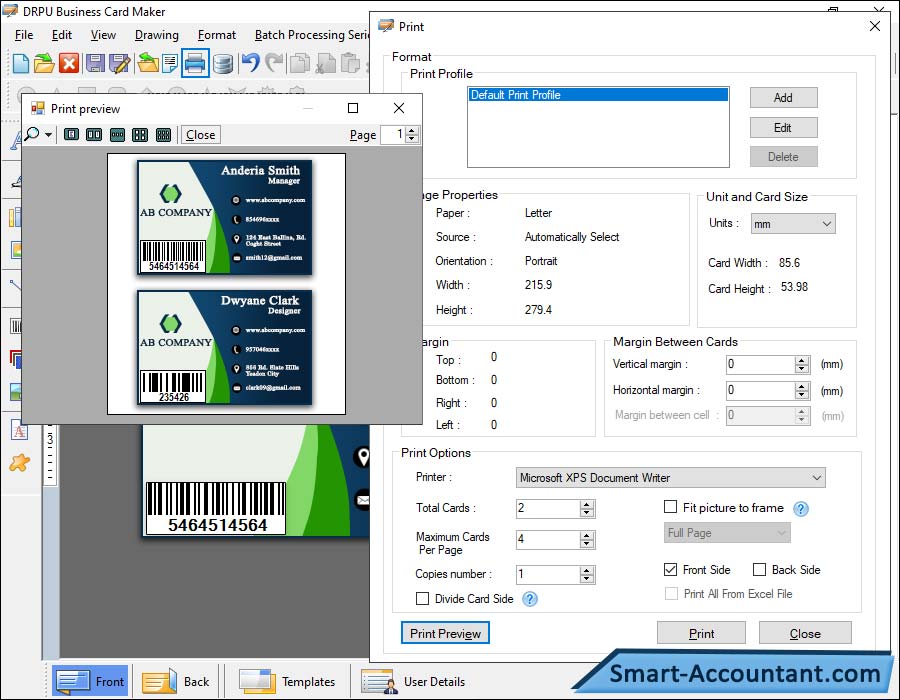Expand the zoom dropdown arrow in Print preview

click(x=48, y=135)
